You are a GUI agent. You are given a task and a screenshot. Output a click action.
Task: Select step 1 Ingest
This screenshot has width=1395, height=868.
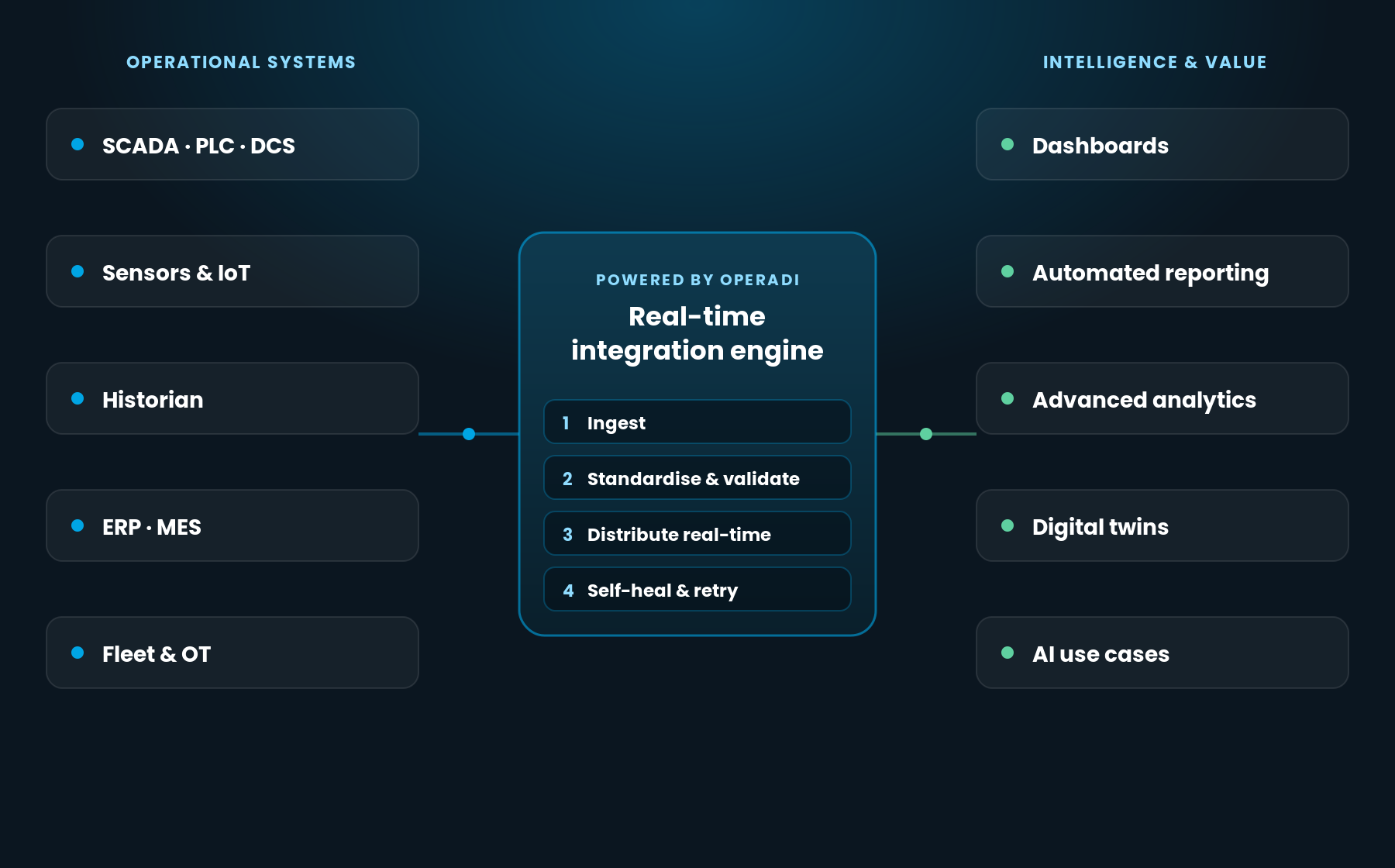(x=697, y=422)
